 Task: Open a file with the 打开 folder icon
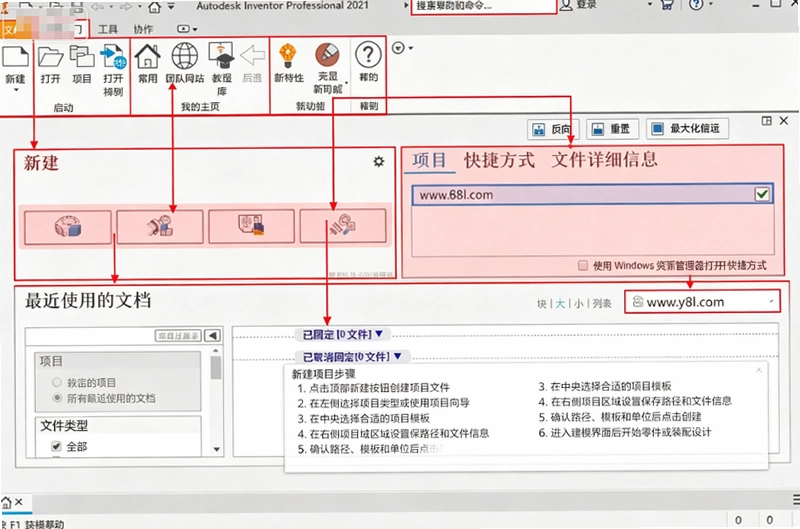[51, 56]
